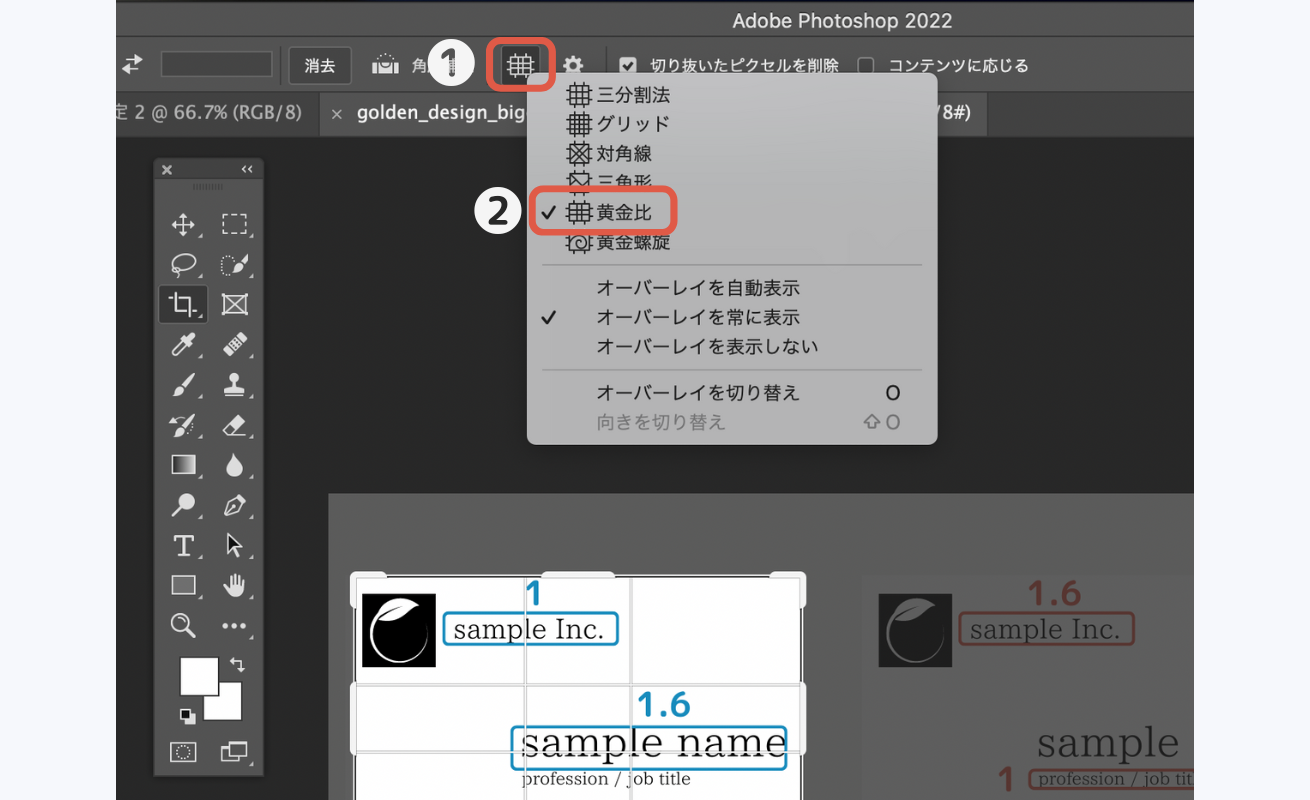
Task: Switch to the golden_design_big tab
Action: 441,113
